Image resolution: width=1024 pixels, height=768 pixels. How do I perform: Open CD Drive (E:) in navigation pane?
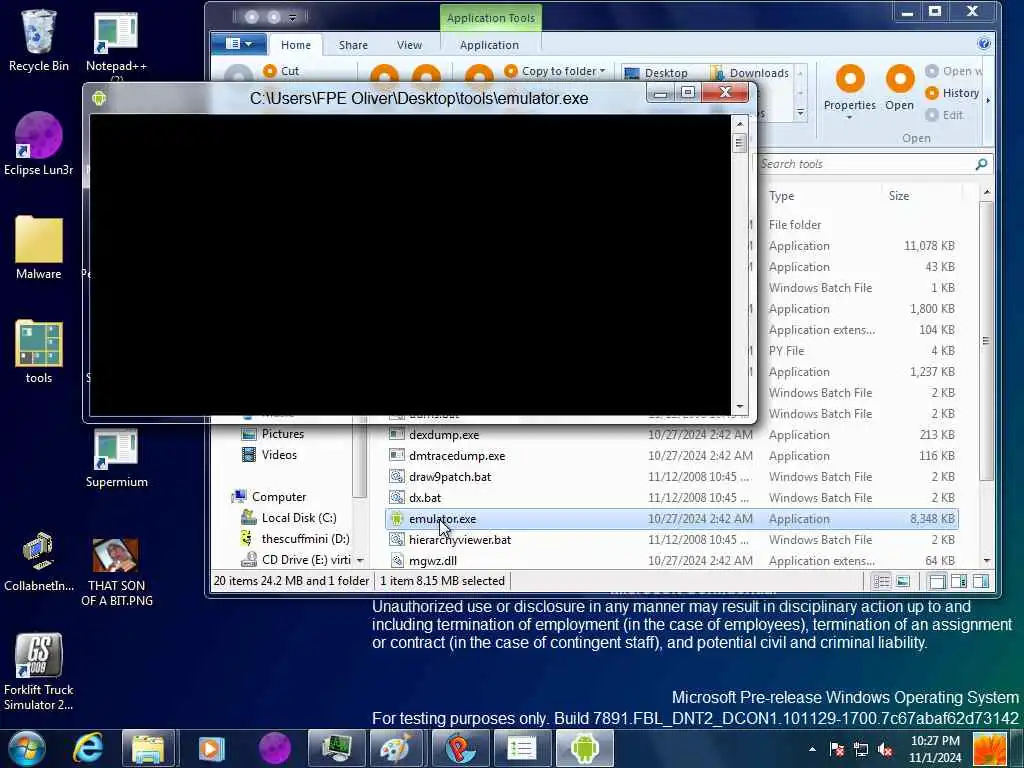tap(295, 560)
